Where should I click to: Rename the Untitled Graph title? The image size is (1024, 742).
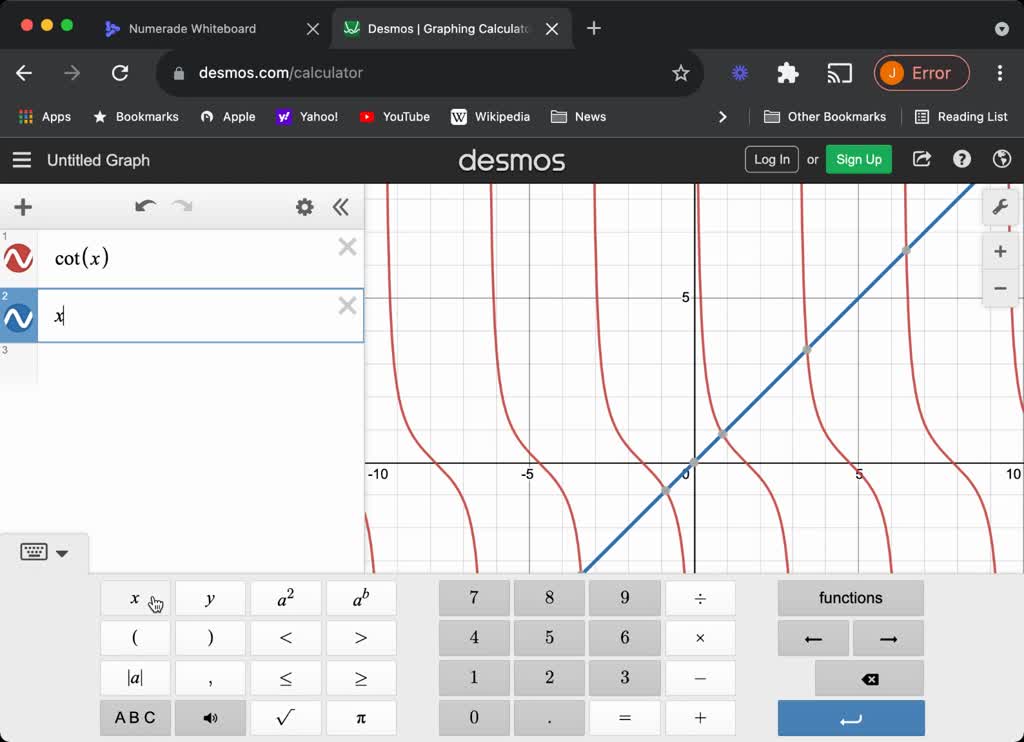[x=99, y=160]
